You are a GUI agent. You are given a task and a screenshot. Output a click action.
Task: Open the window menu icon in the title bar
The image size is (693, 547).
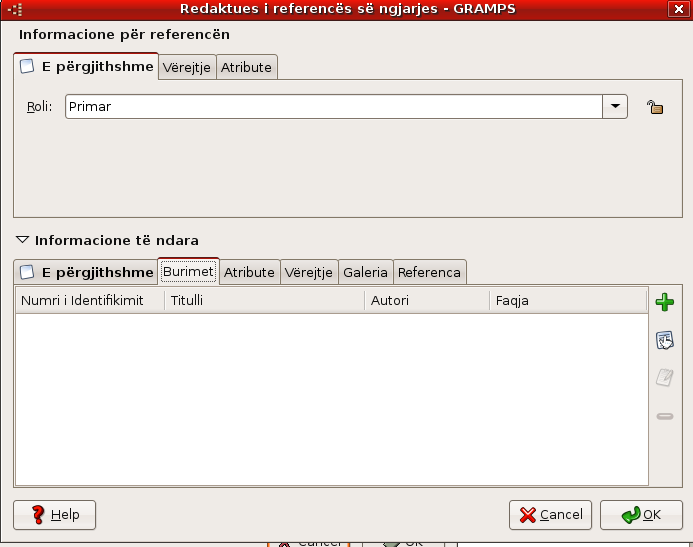(x=15, y=9)
